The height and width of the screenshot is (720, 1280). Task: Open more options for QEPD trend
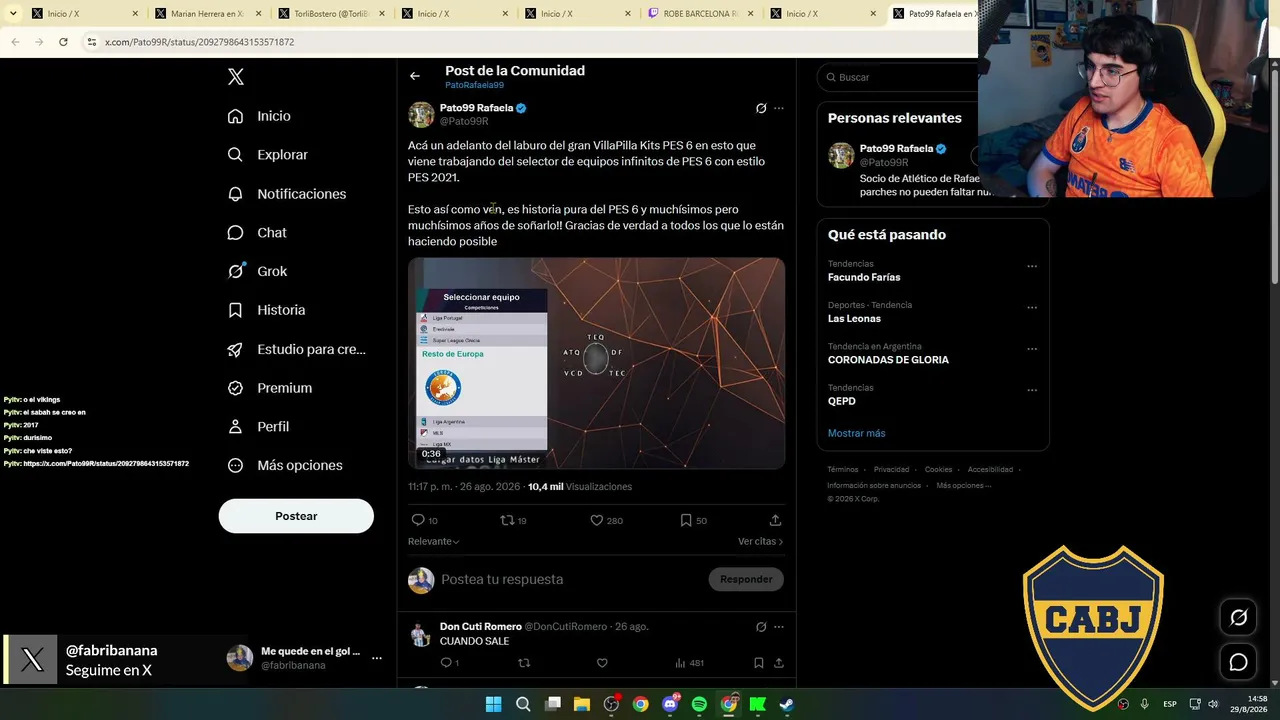[1032, 390]
